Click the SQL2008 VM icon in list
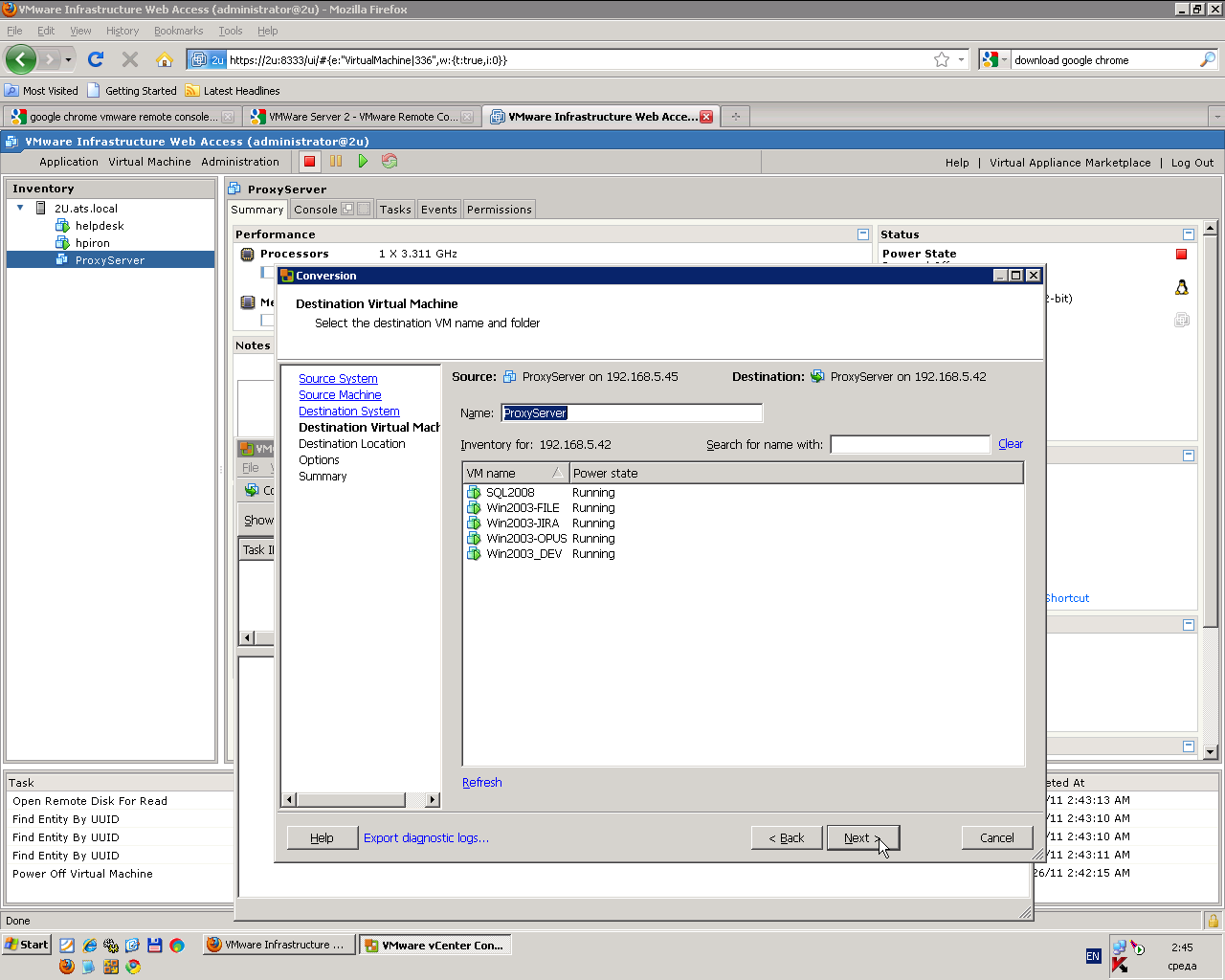Screen dimensions: 1225x980 (x=474, y=492)
